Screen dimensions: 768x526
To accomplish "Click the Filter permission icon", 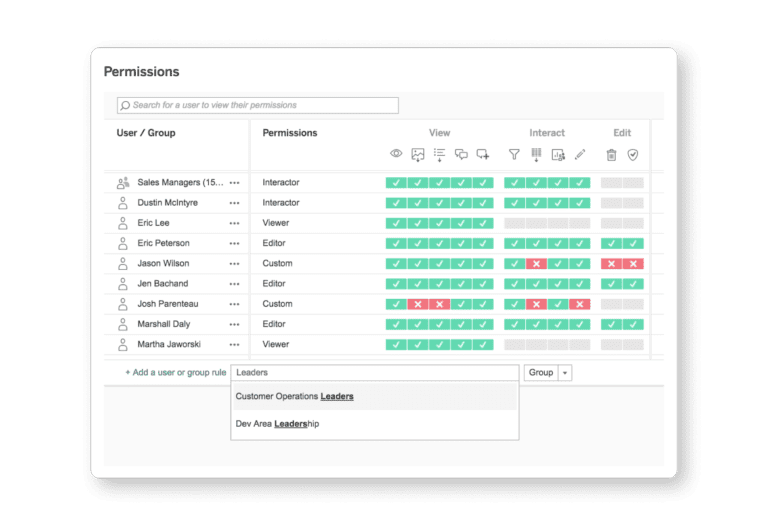I will 514,155.
